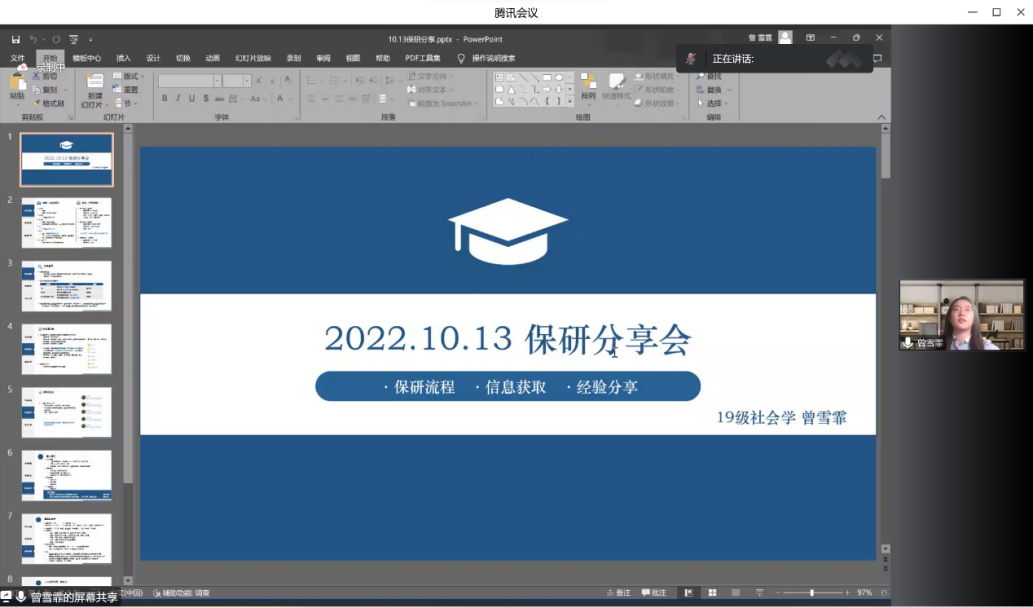Screen dimensions: 1033x608
Task: Toggle Bold formatting button
Action: pos(165,98)
